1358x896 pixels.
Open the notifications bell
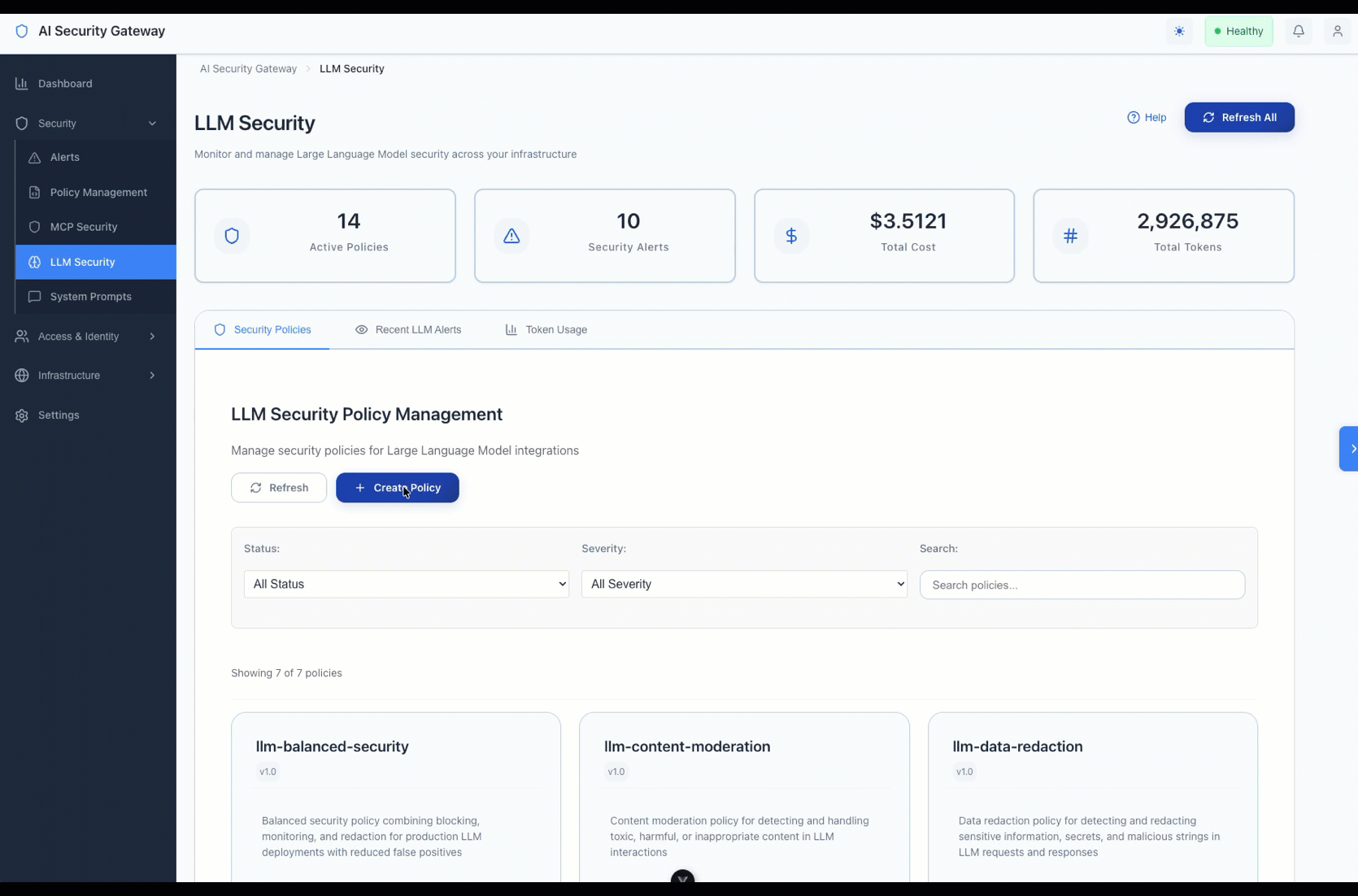1299,31
